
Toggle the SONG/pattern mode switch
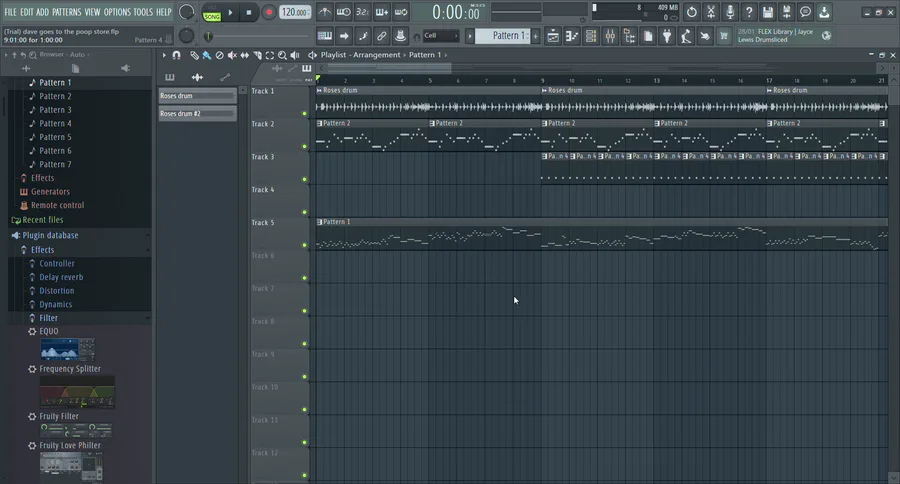point(212,13)
